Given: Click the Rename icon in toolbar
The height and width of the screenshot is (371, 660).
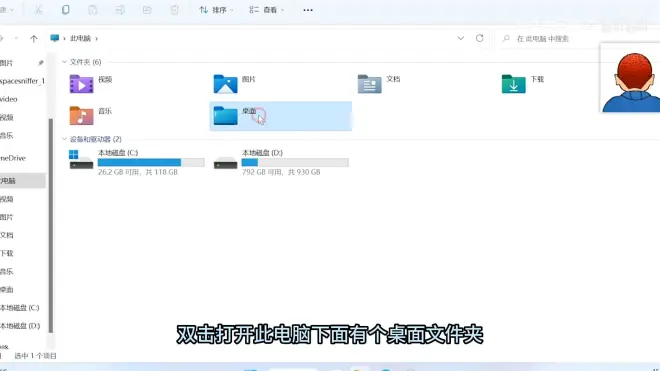Looking at the screenshot, I should pyautogui.click(x=120, y=10).
